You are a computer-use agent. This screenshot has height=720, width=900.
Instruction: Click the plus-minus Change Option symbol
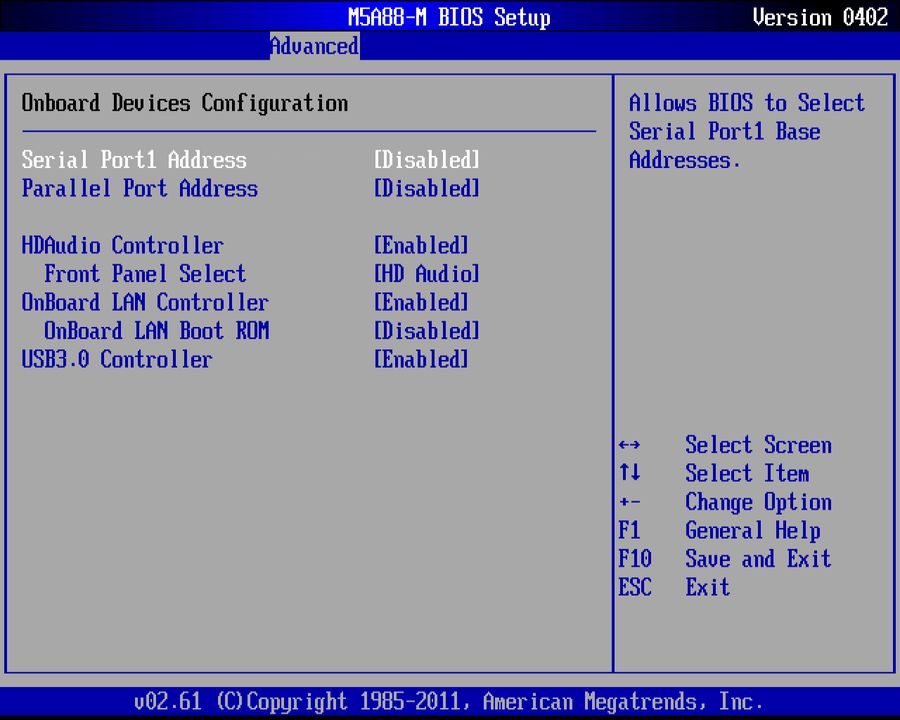pyautogui.click(x=630, y=502)
